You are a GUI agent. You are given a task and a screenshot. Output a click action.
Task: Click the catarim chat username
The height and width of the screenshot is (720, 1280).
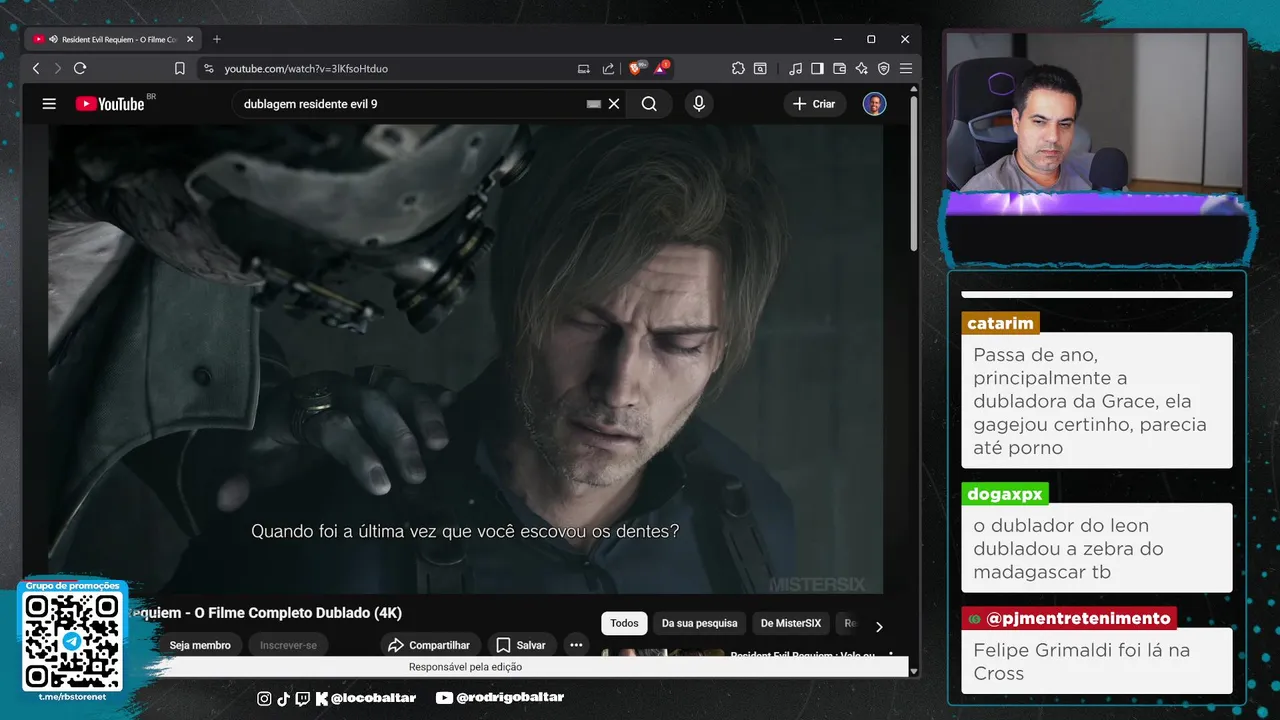[1000, 324]
